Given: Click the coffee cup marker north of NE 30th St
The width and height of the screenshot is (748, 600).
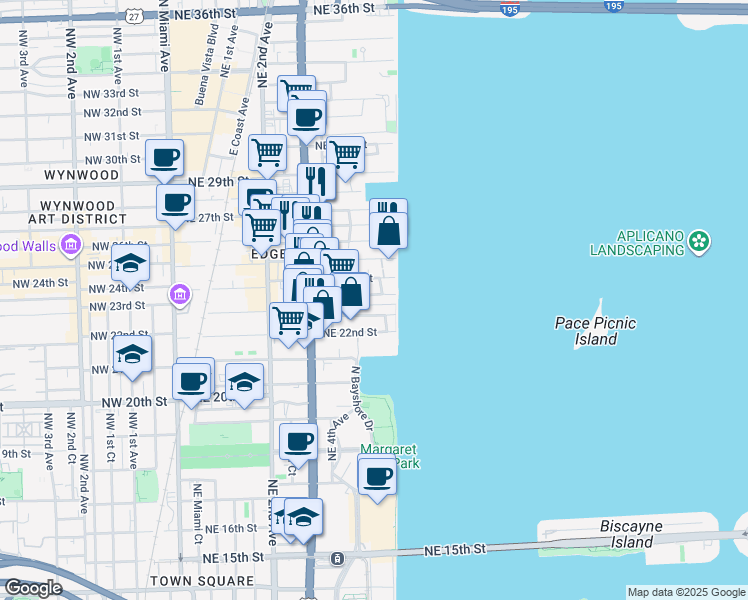Looking at the screenshot, I should point(306,120).
